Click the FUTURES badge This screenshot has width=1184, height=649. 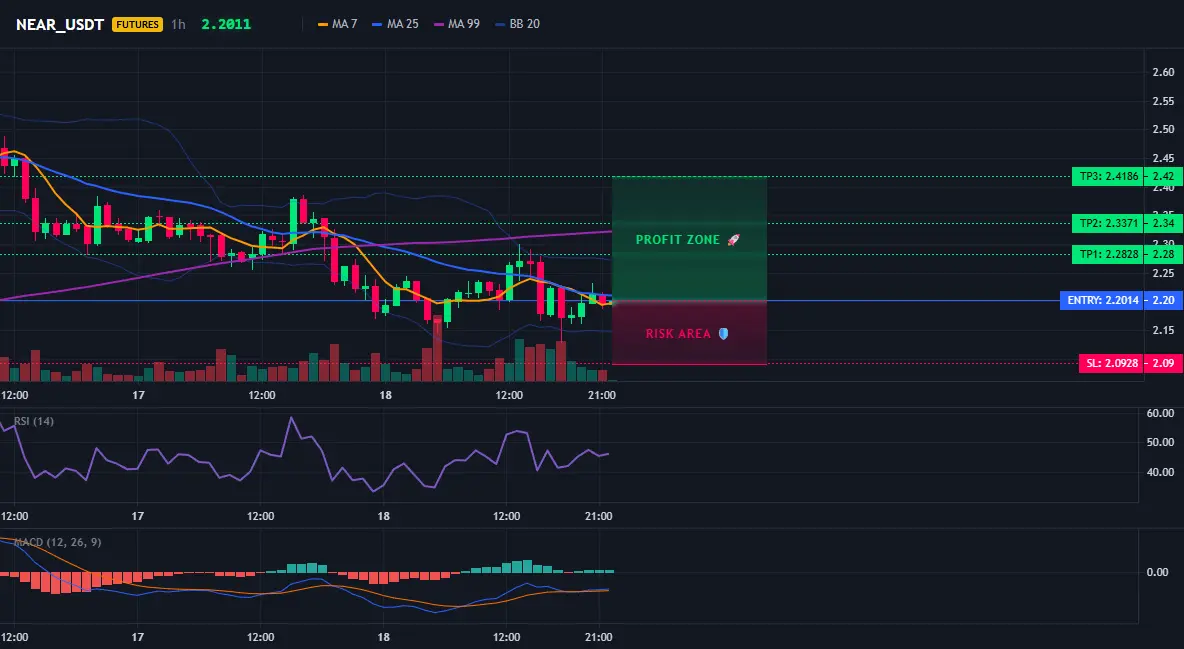click(x=137, y=24)
